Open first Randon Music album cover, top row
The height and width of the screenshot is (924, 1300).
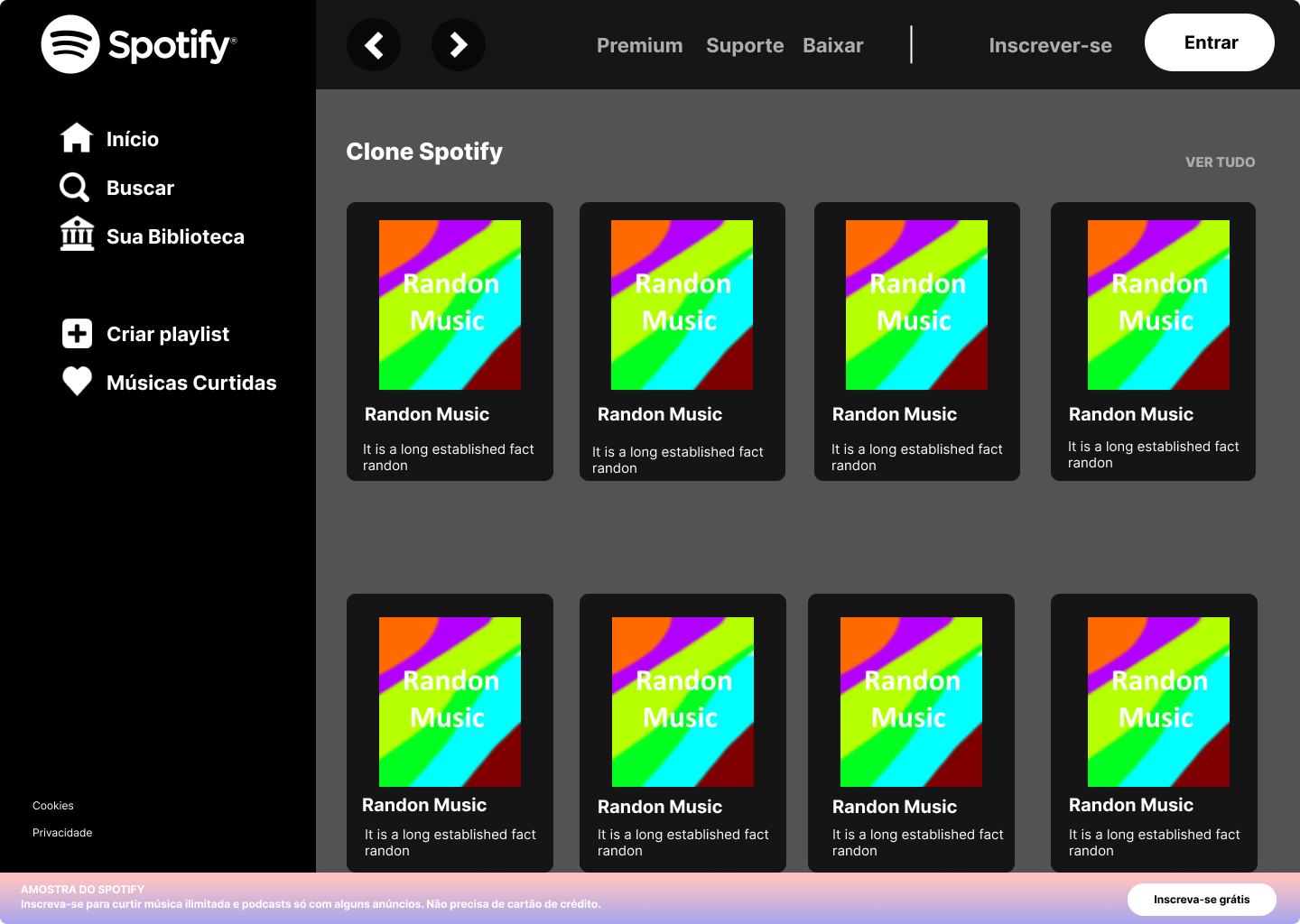point(450,305)
